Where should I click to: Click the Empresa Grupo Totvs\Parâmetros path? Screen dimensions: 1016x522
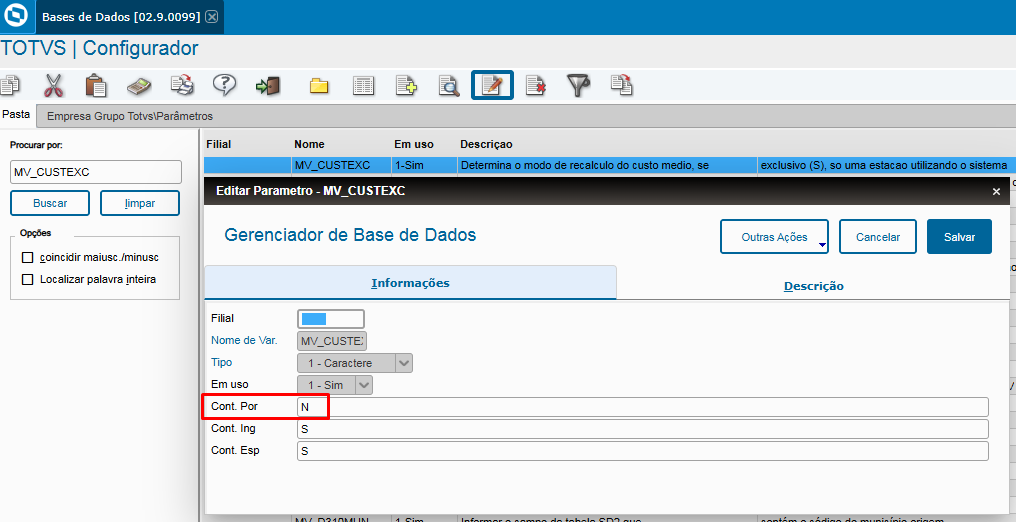click(x=130, y=117)
